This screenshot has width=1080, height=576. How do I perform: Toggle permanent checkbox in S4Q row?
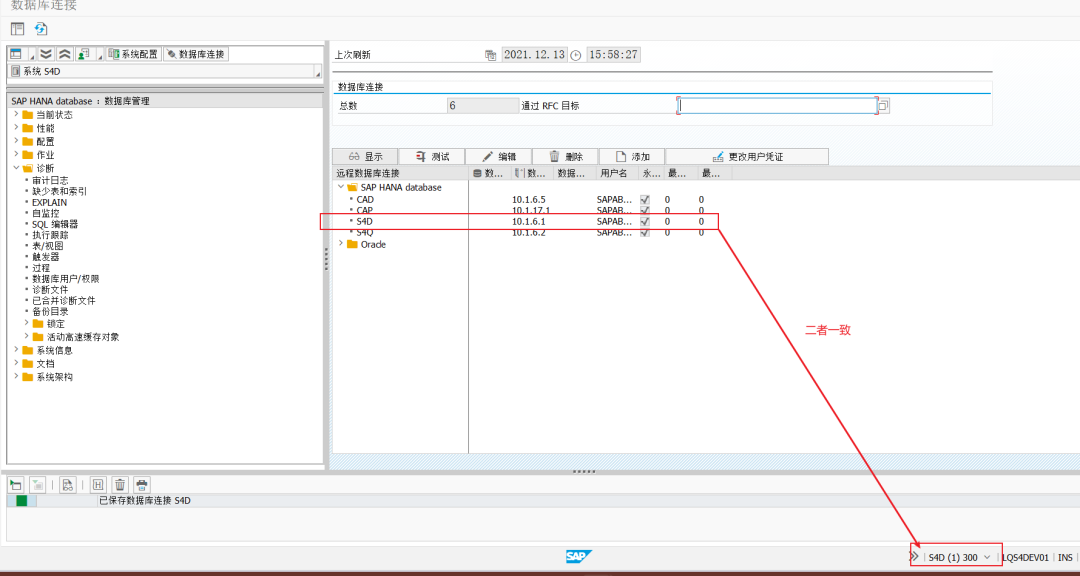pyautogui.click(x=645, y=233)
